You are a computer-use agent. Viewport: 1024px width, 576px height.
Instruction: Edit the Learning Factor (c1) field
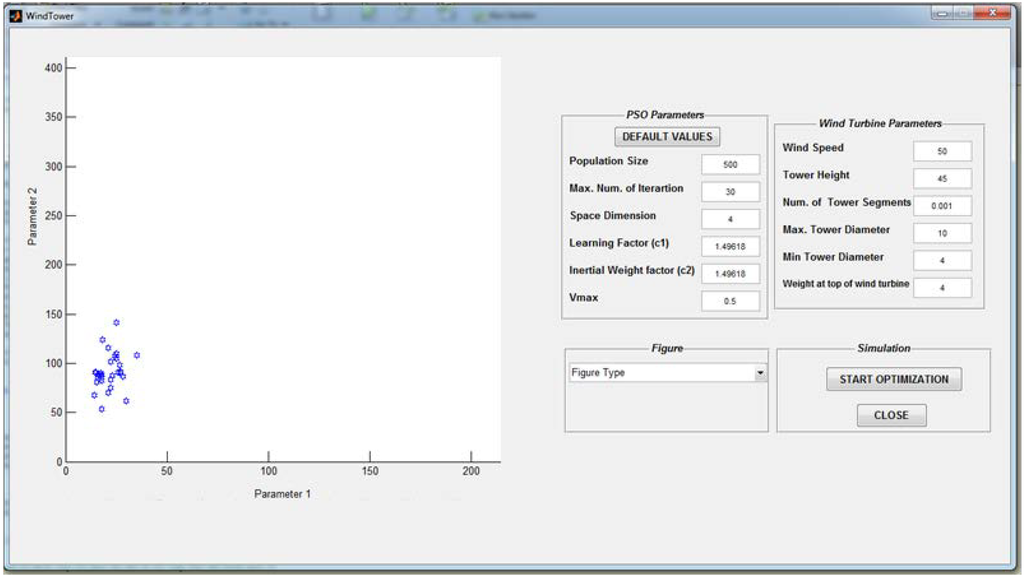pyautogui.click(x=730, y=246)
